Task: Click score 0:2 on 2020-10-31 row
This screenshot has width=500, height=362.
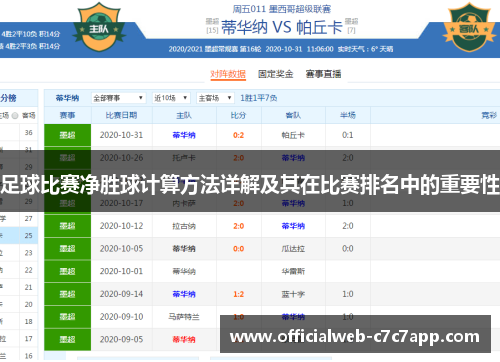Action: (238, 135)
